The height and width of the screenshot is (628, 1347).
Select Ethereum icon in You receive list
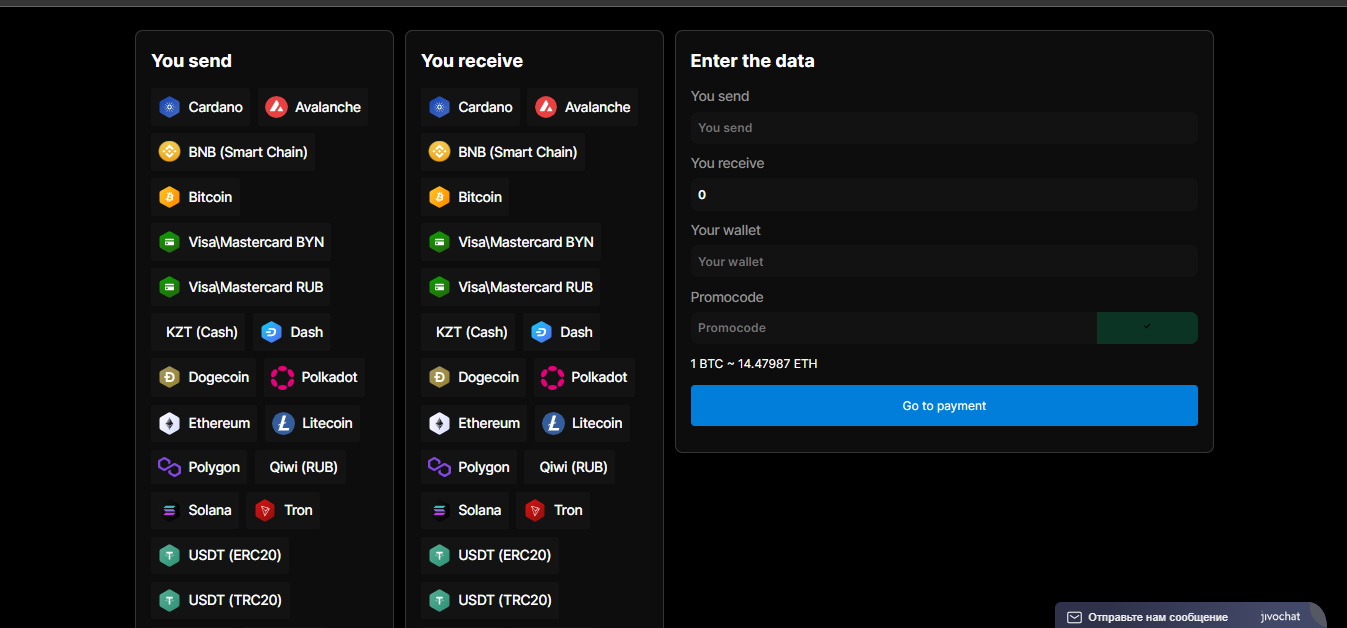point(439,423)
